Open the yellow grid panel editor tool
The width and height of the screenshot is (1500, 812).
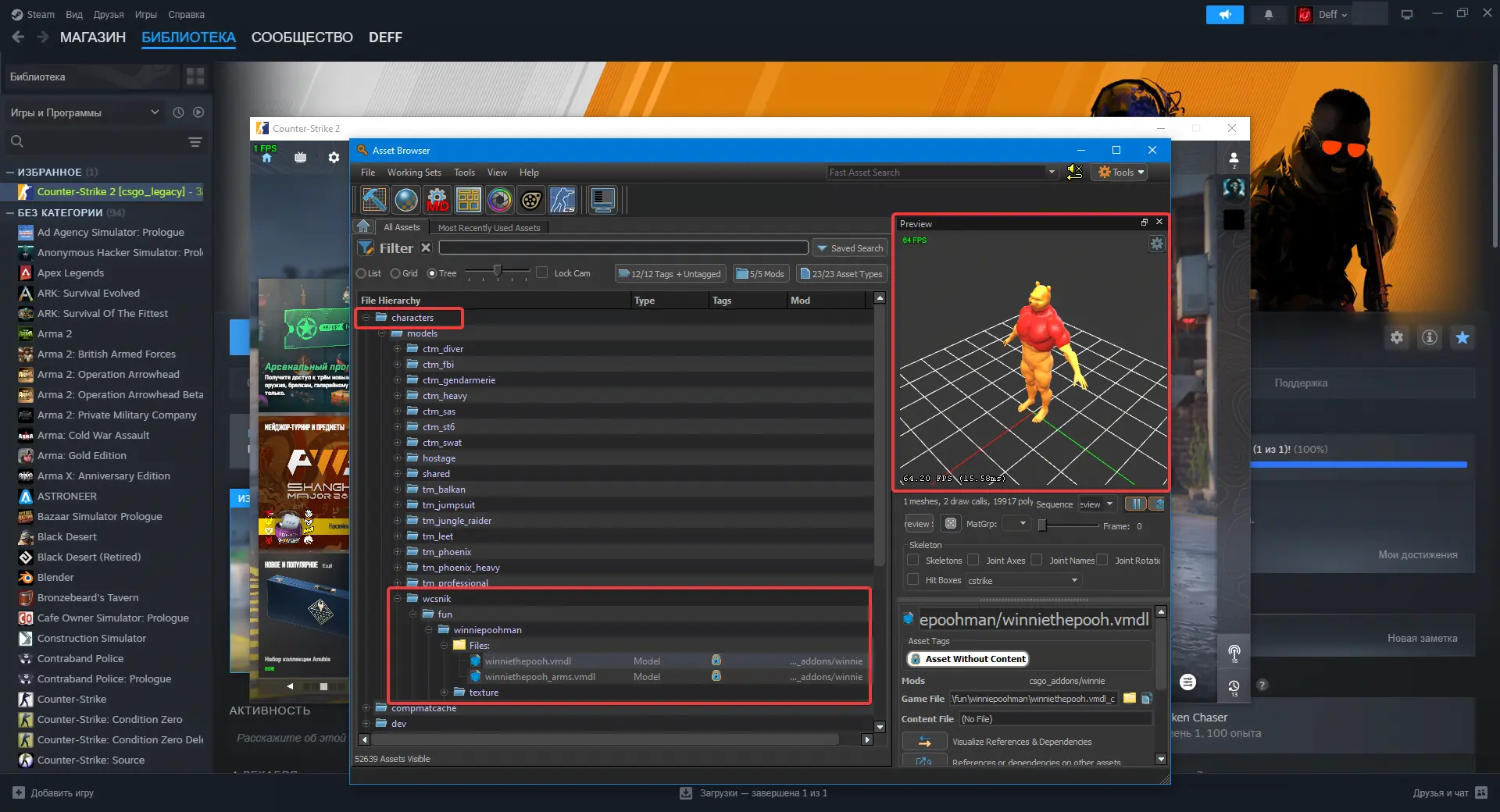point(469,200)
